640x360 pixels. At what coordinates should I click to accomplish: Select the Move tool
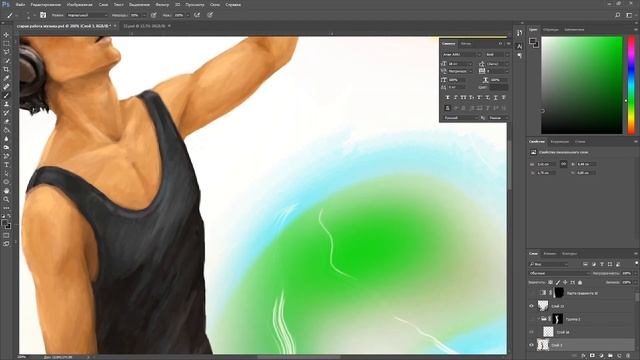pyautogui.click(x=6, y=35)
